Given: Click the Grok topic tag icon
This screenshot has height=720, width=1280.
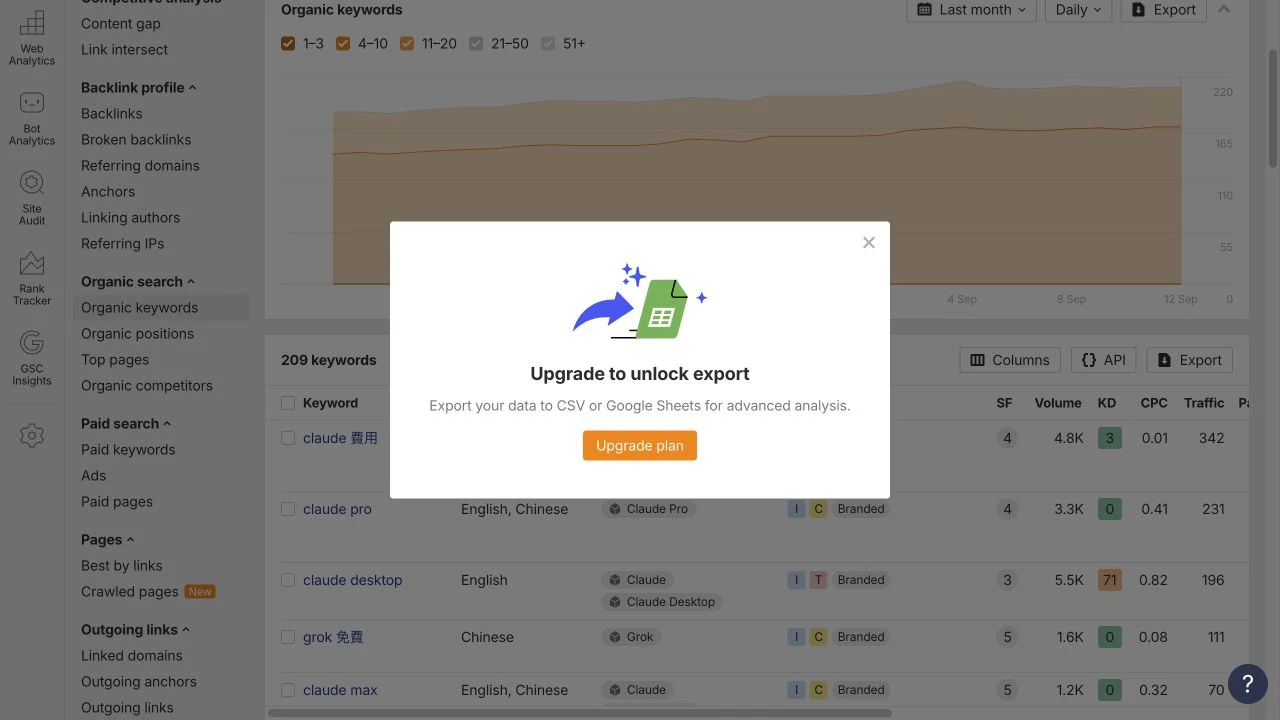Looking at the screenshot, I should coord(615,637).
